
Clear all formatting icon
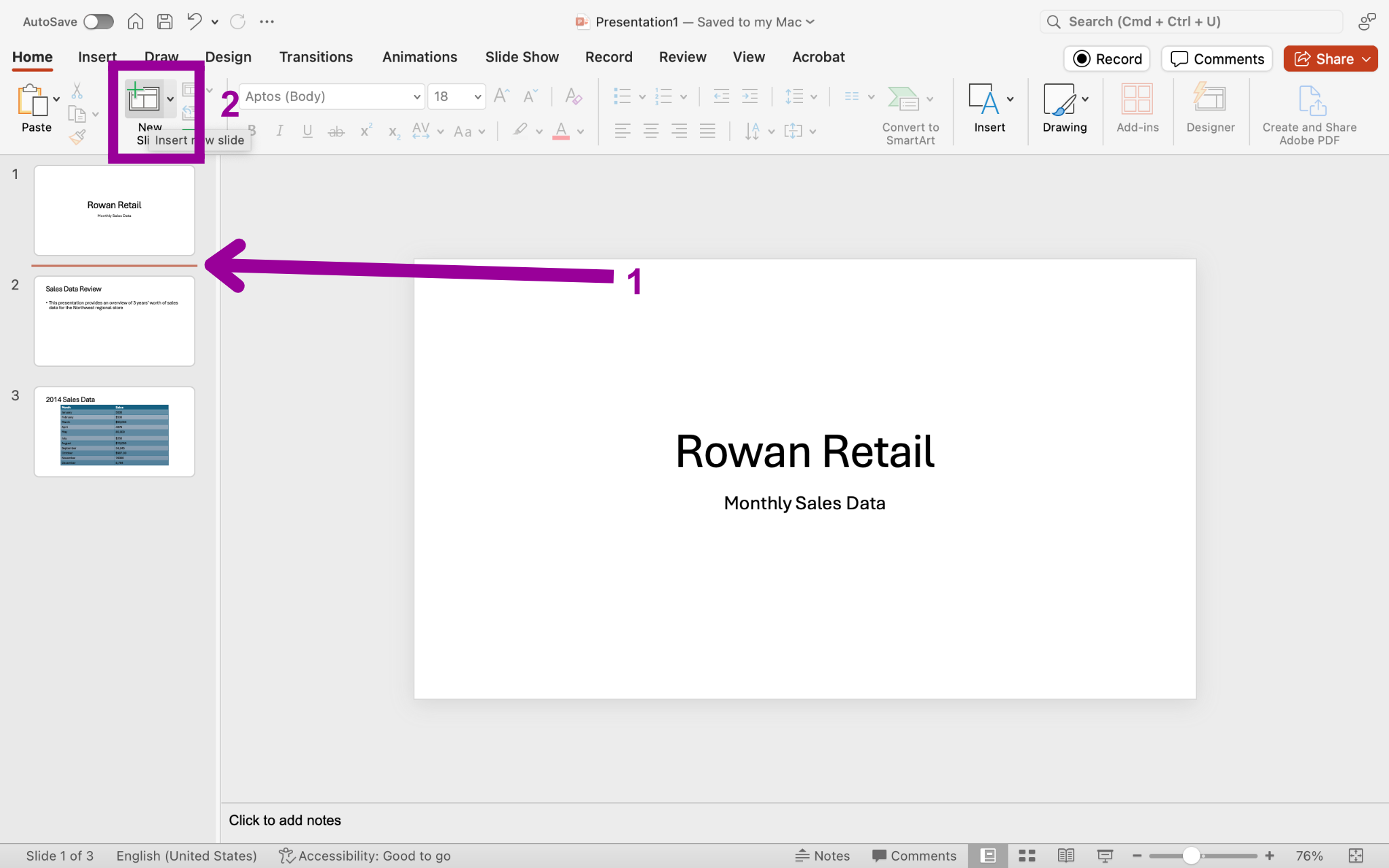[x=574, y=96]
